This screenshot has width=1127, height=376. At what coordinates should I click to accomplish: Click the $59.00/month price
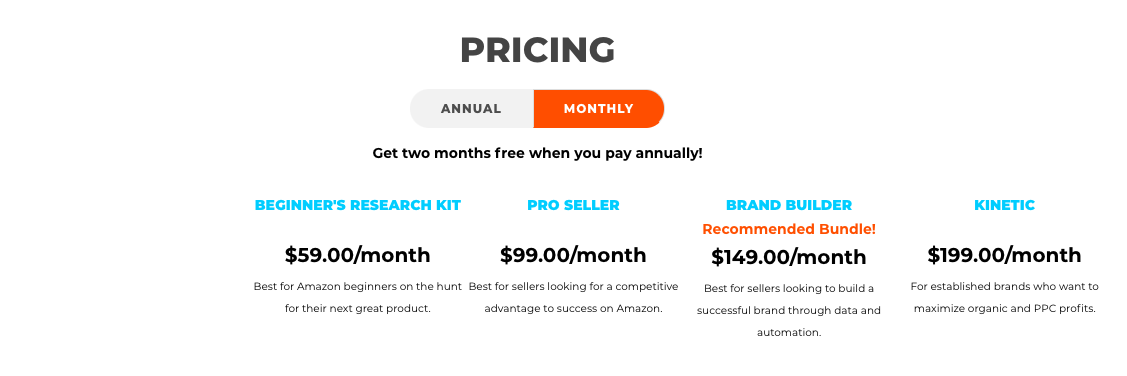point(358,255)
